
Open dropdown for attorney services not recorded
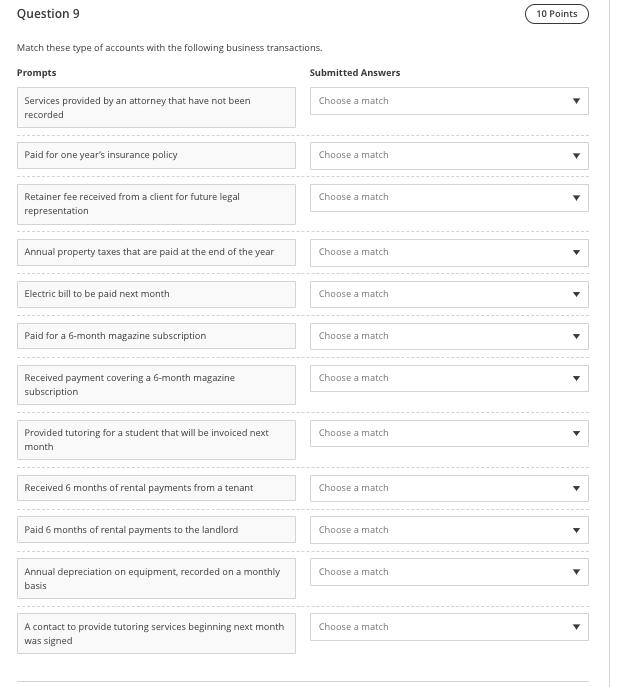[448, 101]
